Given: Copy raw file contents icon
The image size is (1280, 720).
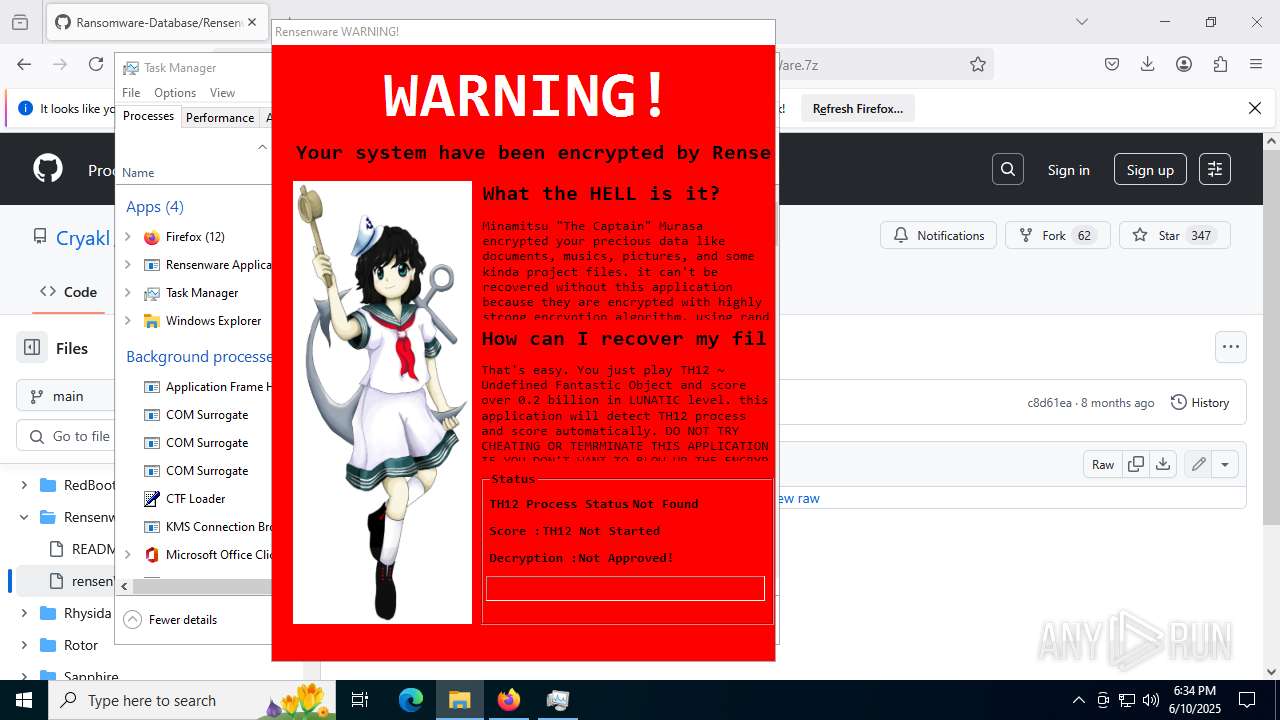Looking at the screenshot, I should (x=1135, y=464).
